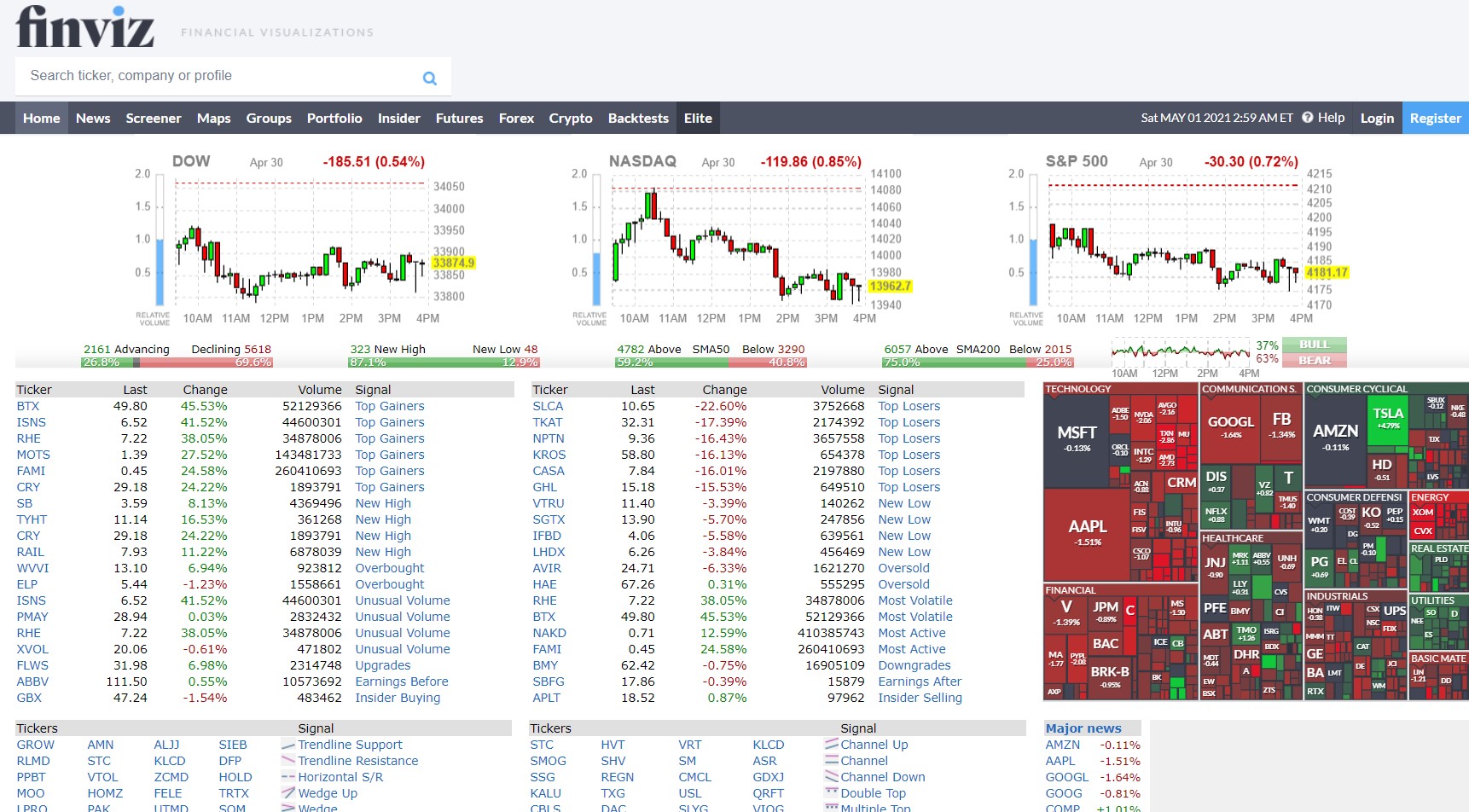The width and height of the screenshot is (1469, 812).
Task: Open the Major news heading link
Action: (1083, 728)
